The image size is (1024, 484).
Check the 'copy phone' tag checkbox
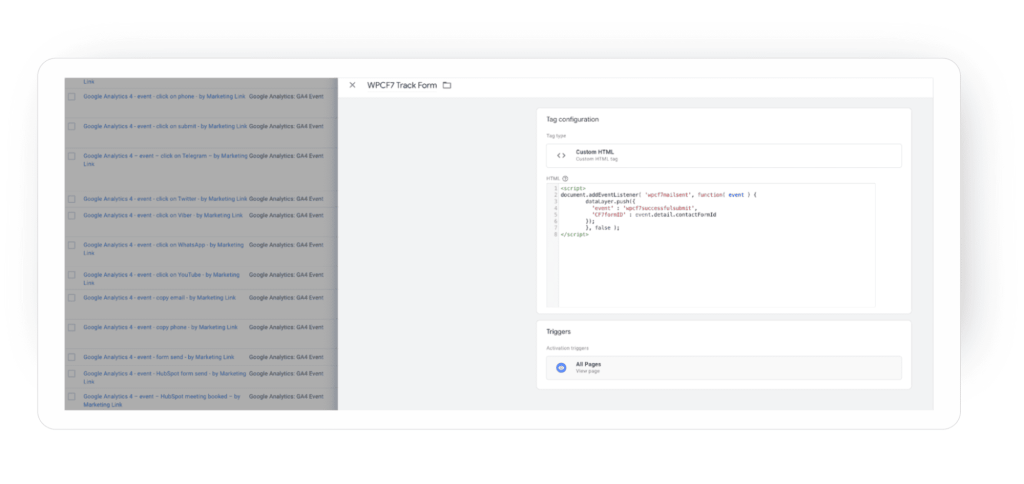pyautogui.click(x=71, y=327)
